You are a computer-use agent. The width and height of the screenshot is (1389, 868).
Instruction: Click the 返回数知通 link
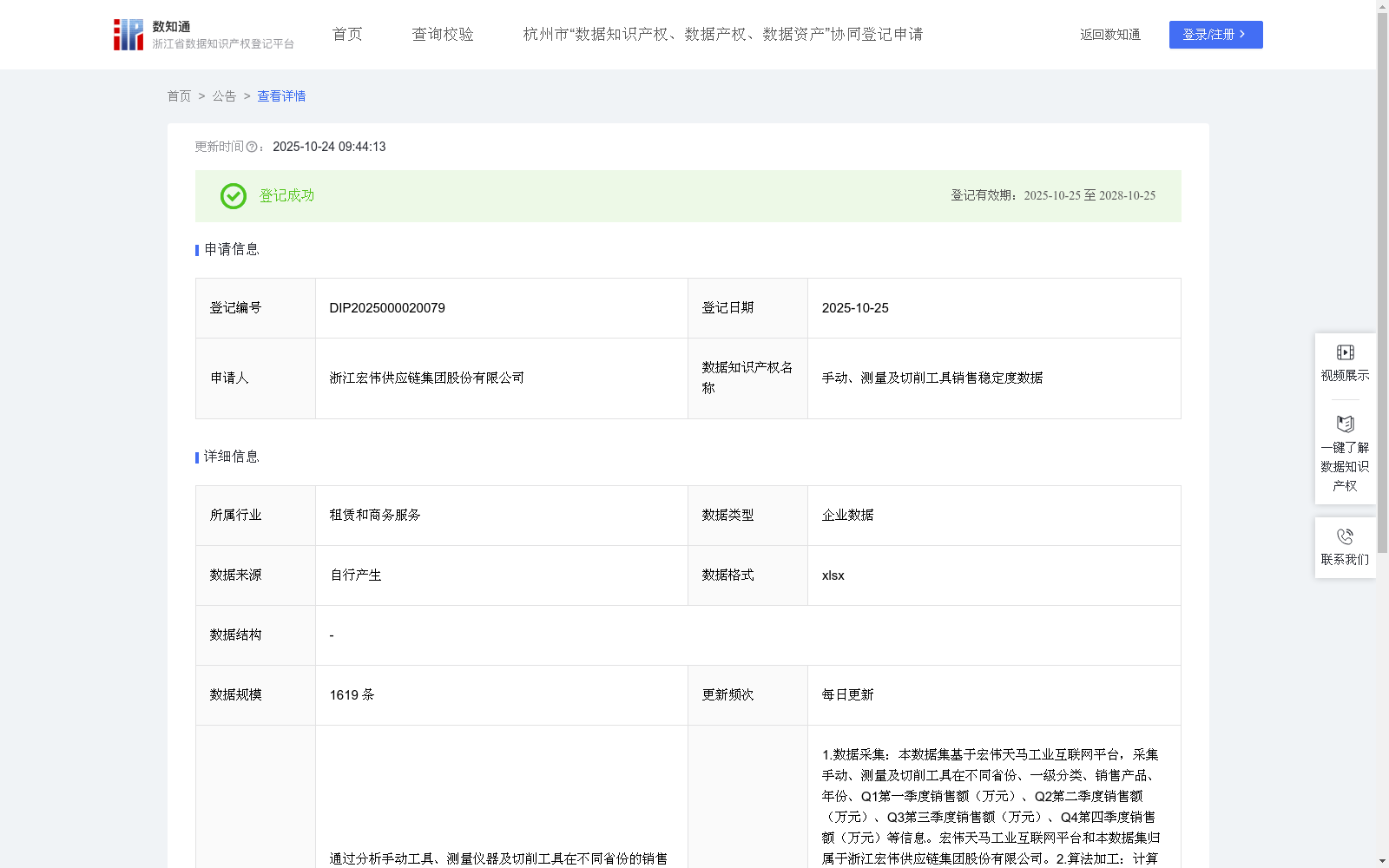(x=1109, y=35)
